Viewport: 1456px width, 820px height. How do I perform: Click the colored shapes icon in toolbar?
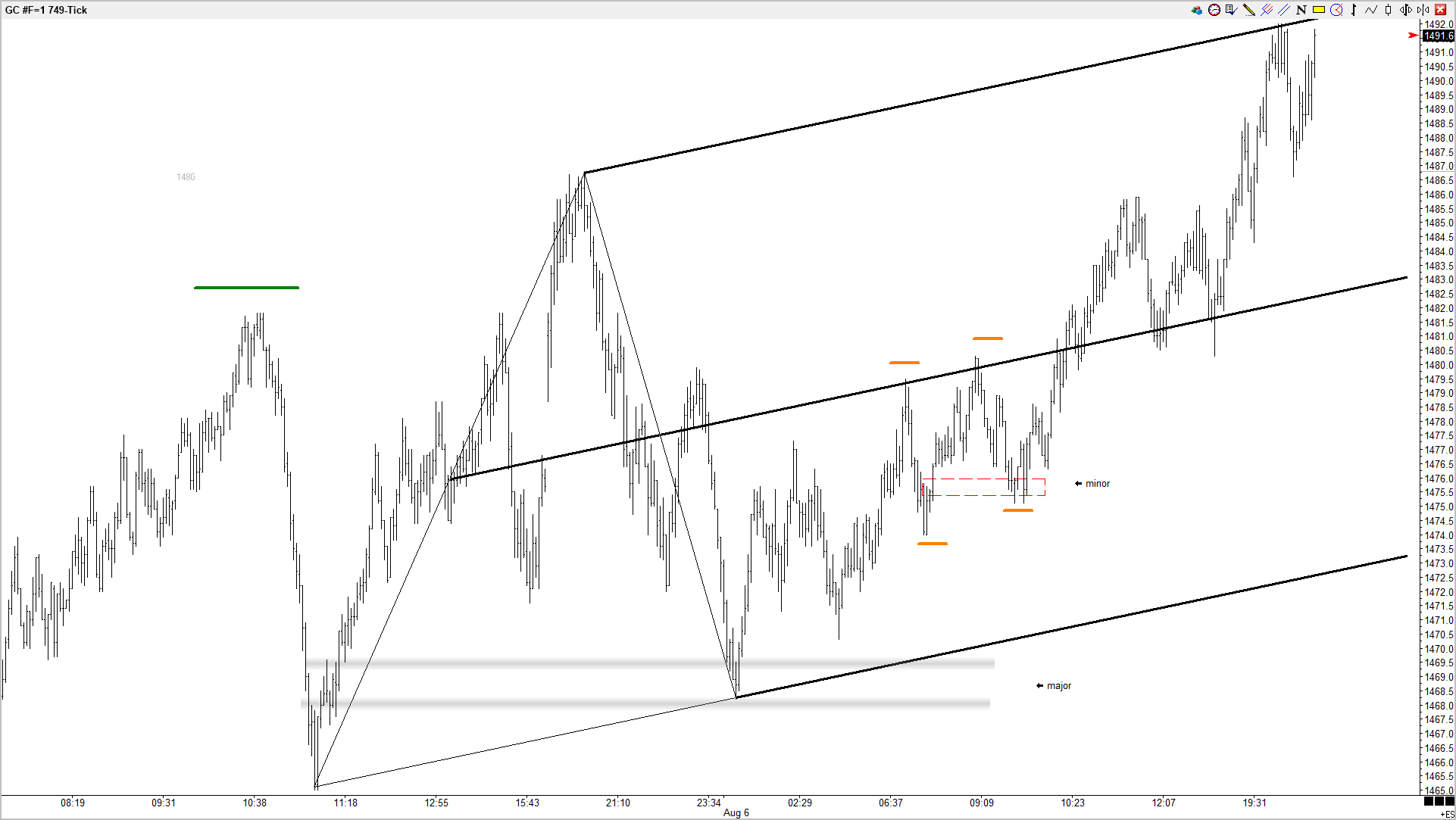click(x=1197, y=10)
